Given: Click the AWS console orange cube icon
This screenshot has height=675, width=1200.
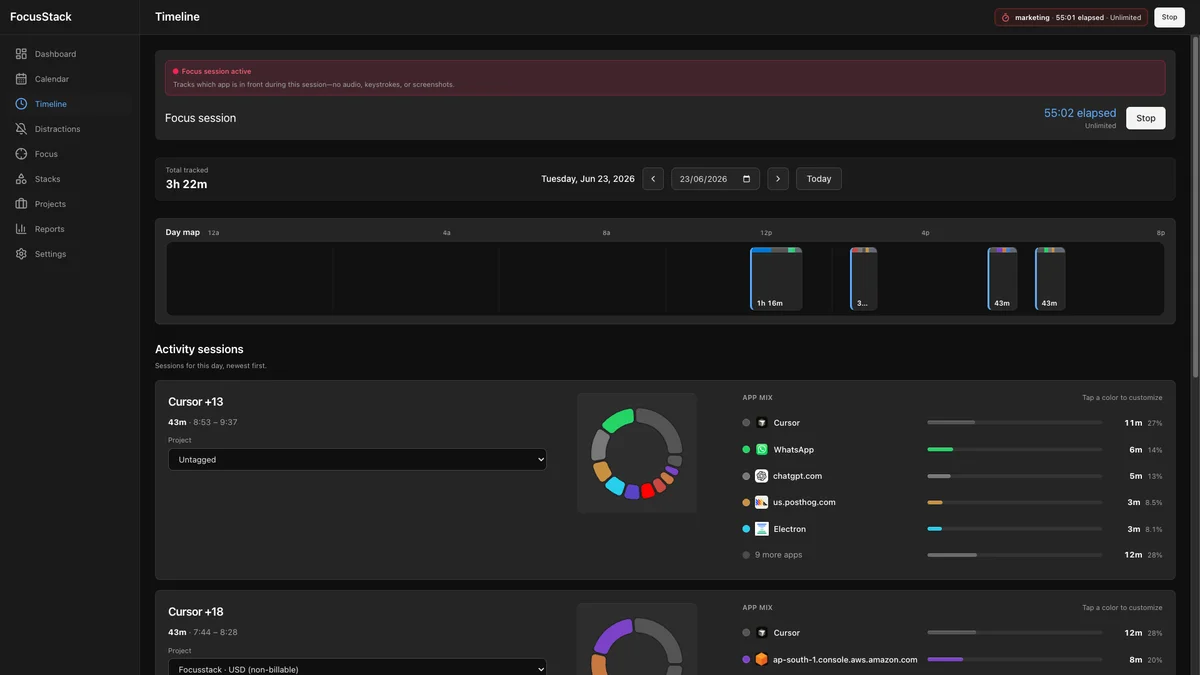Looking at the screenshot, I should 761,660.
